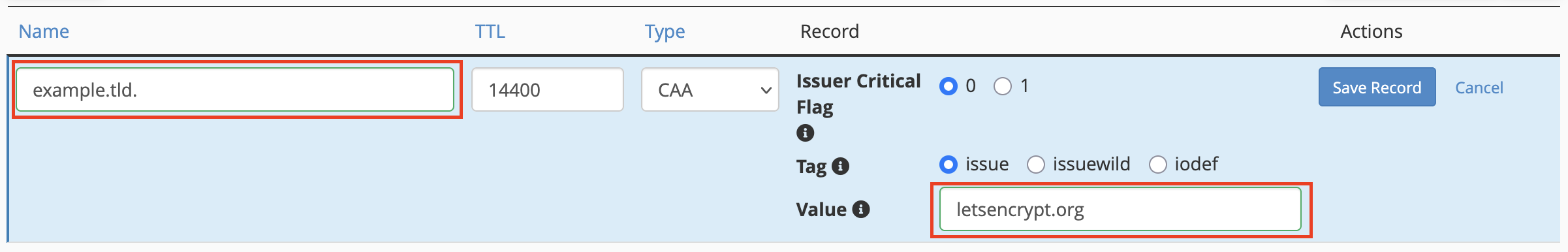Cancel editing the DNS record

coord(1479,87)
